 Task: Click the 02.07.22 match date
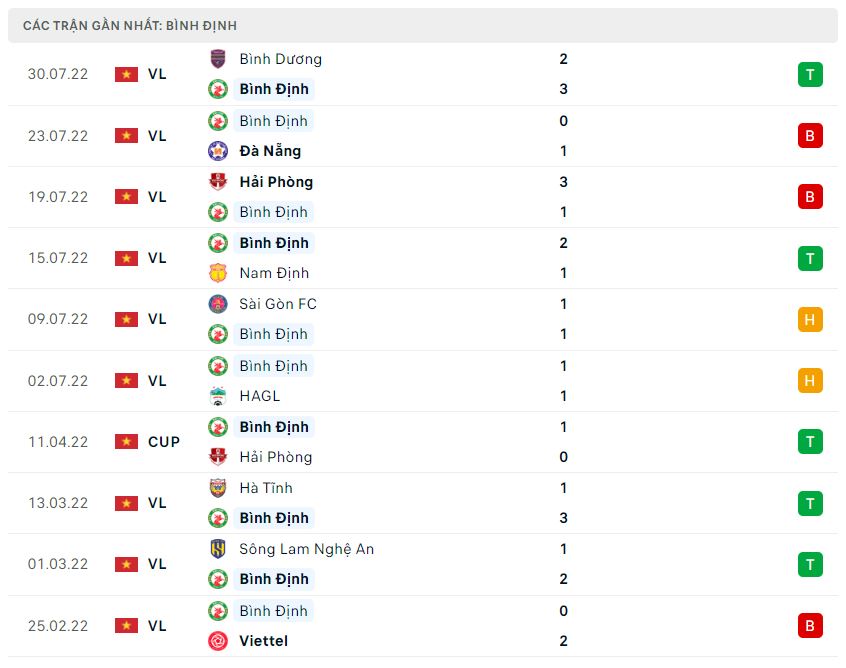58,381
